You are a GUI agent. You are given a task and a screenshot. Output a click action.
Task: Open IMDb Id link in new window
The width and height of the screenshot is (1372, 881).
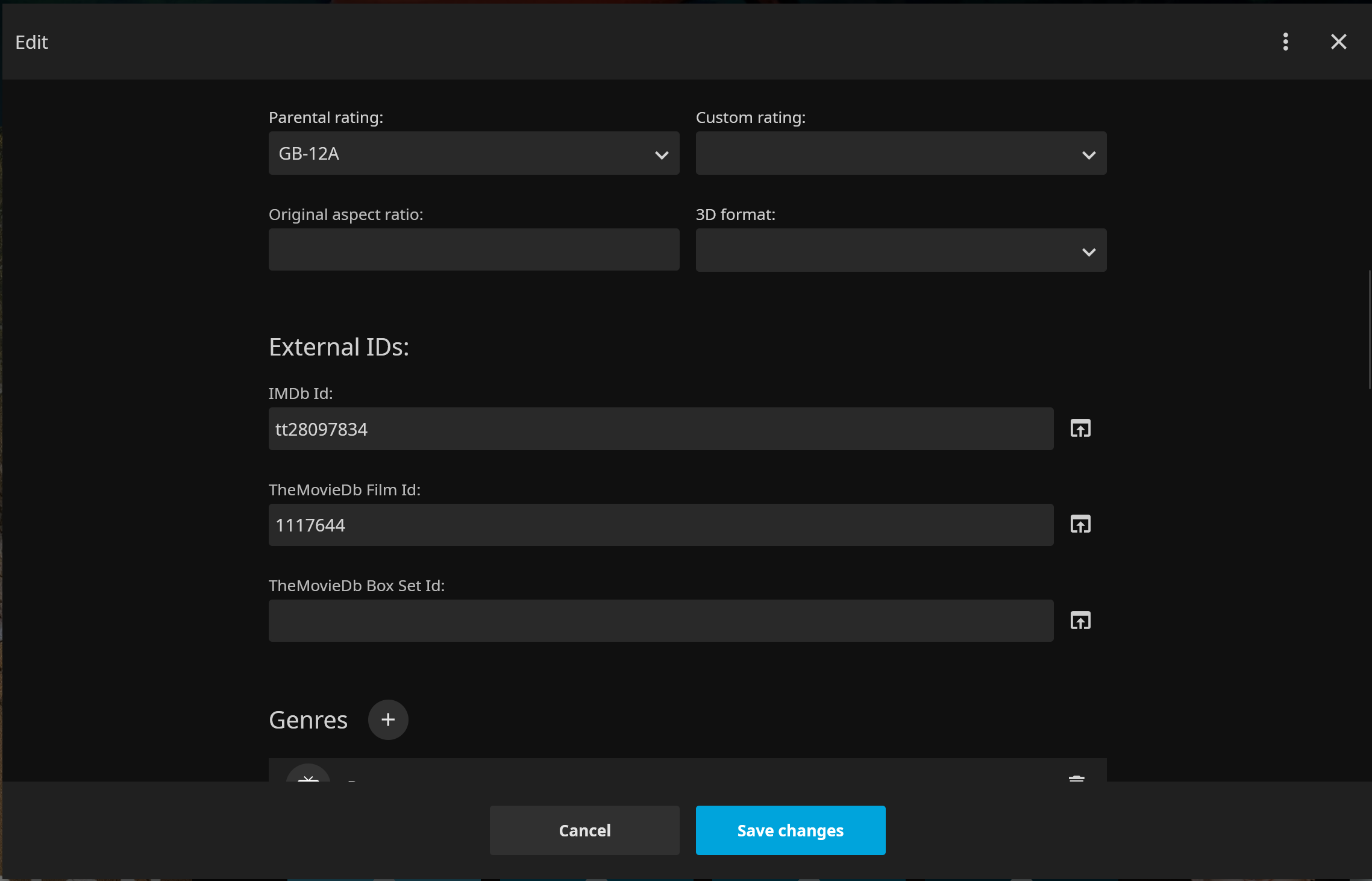click(1080, 428)
